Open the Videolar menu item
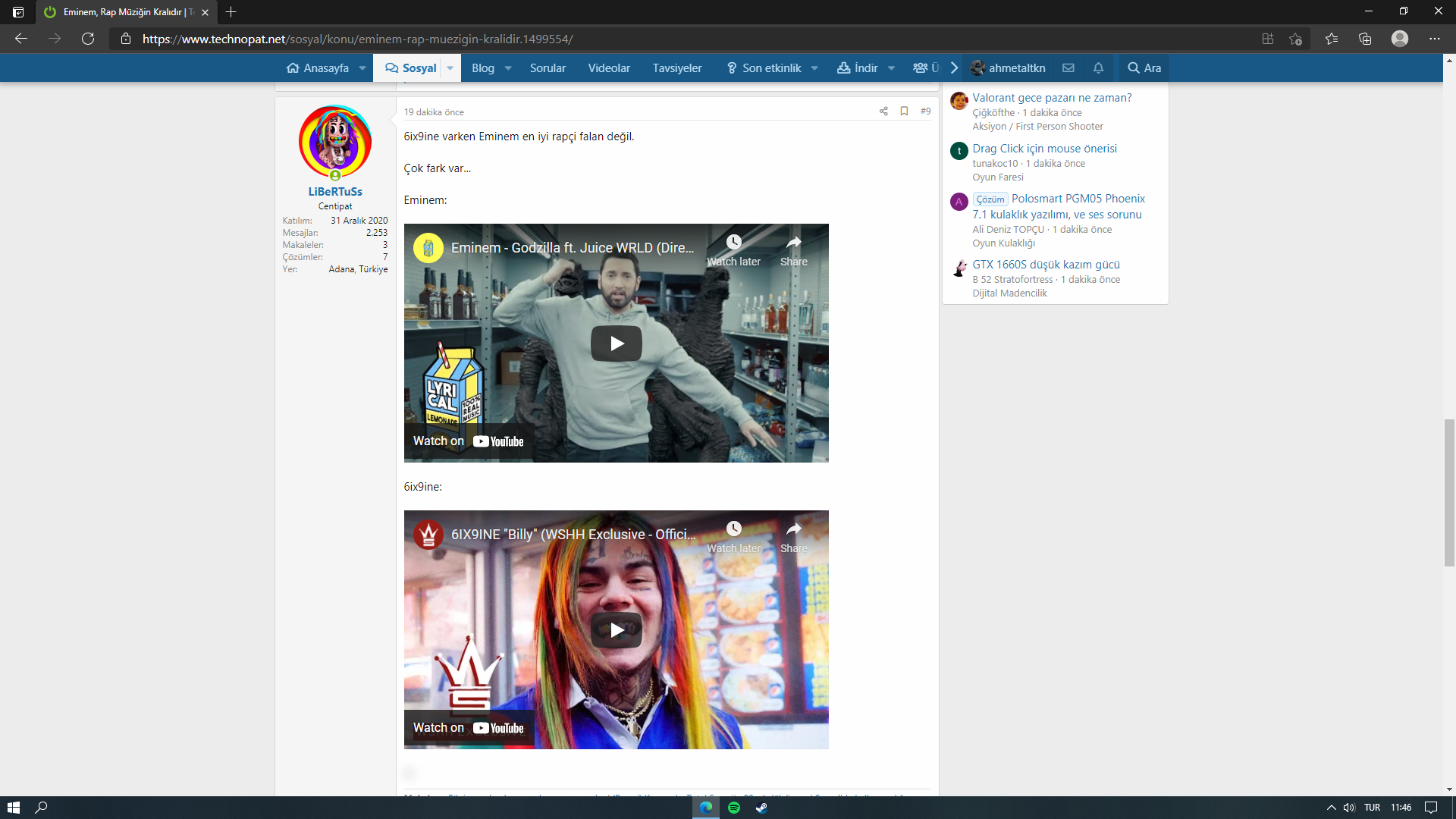Screen dimensions: 1456x819 pyautogui.click(x=609, y=68)
